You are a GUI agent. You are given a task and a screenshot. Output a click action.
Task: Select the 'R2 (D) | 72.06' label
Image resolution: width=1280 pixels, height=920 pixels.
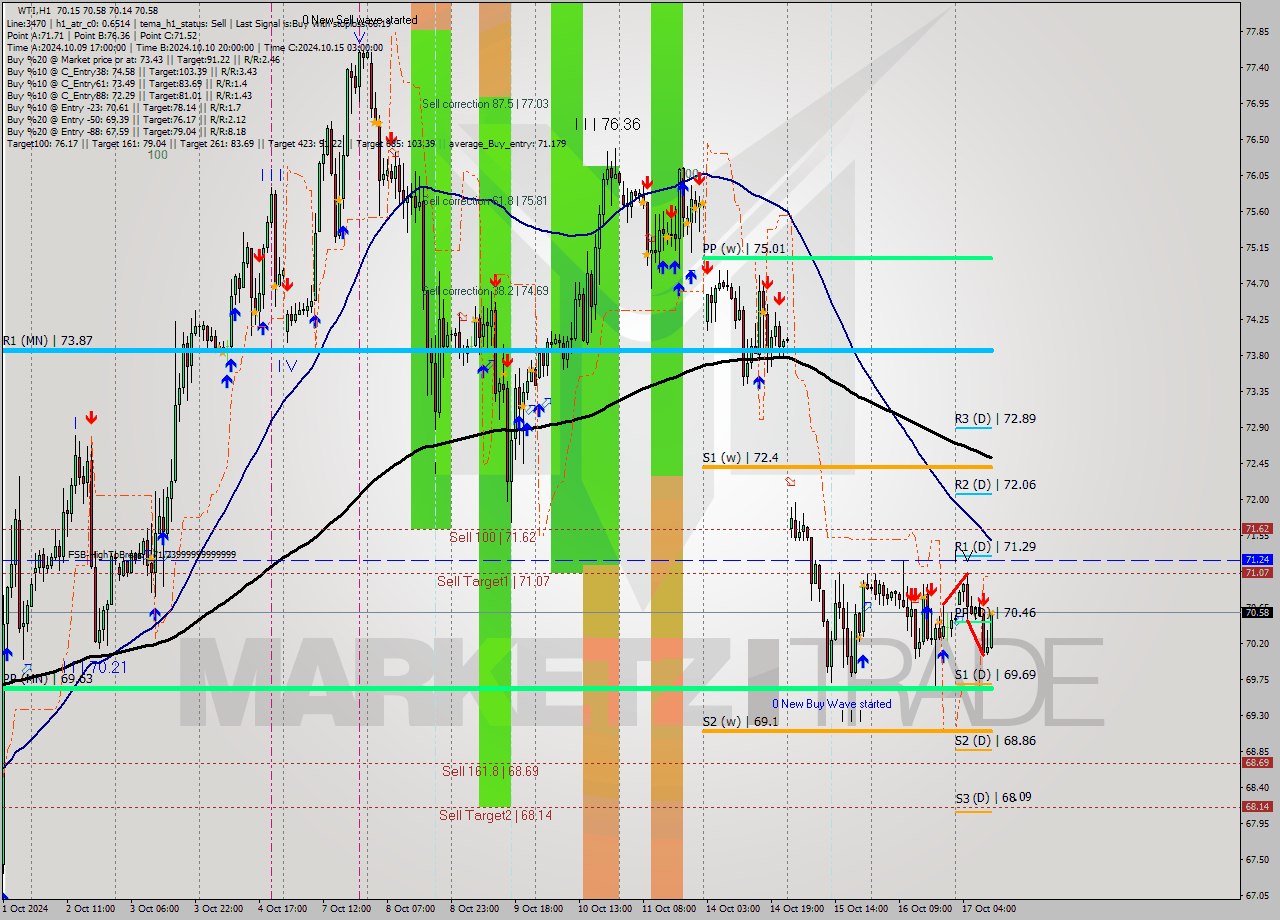click(994, 484)
